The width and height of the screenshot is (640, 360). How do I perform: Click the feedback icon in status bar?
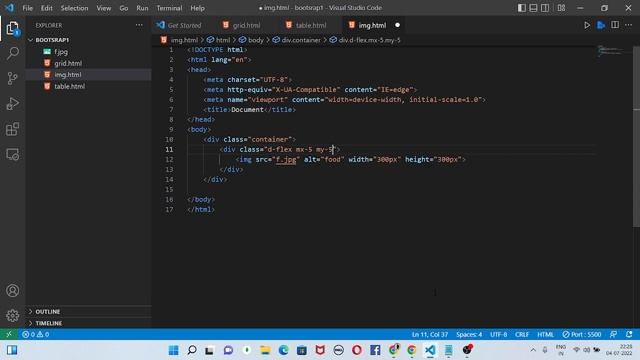click(613, 334)
